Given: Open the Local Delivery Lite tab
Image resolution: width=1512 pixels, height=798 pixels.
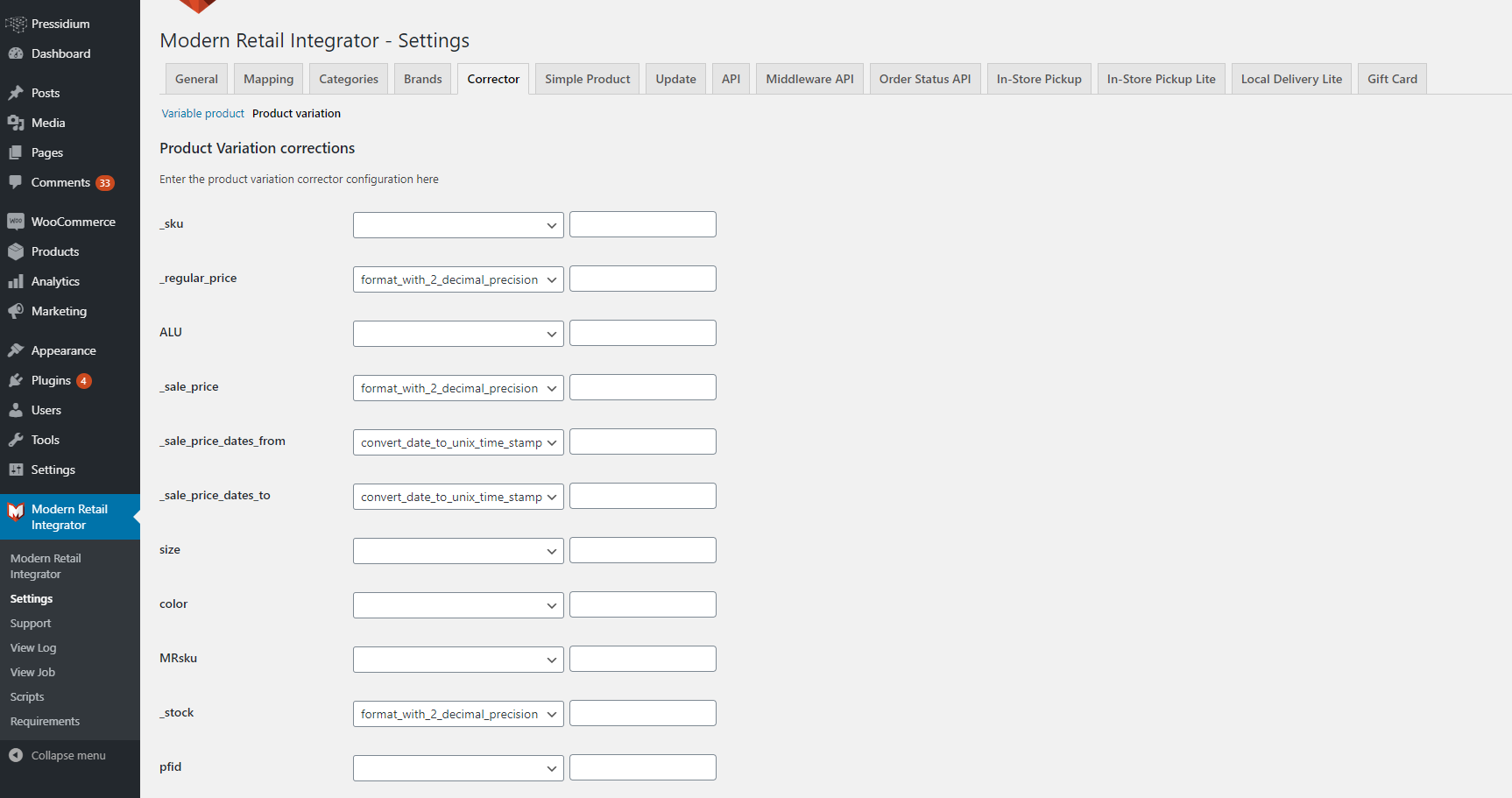Looking at the screenshot, I should point(1292,79).
